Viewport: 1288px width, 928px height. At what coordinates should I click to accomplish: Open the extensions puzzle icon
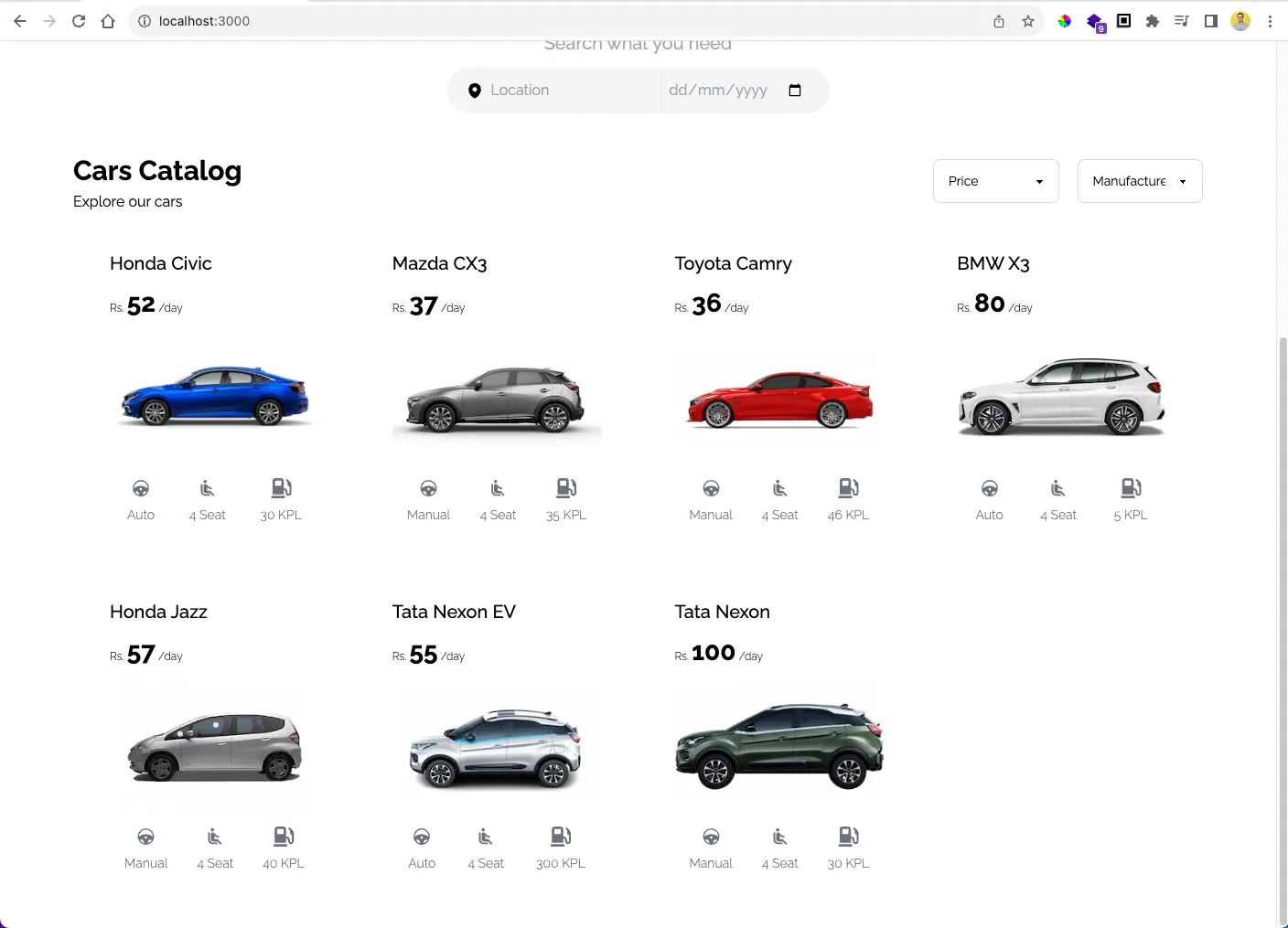(1153, 21)
